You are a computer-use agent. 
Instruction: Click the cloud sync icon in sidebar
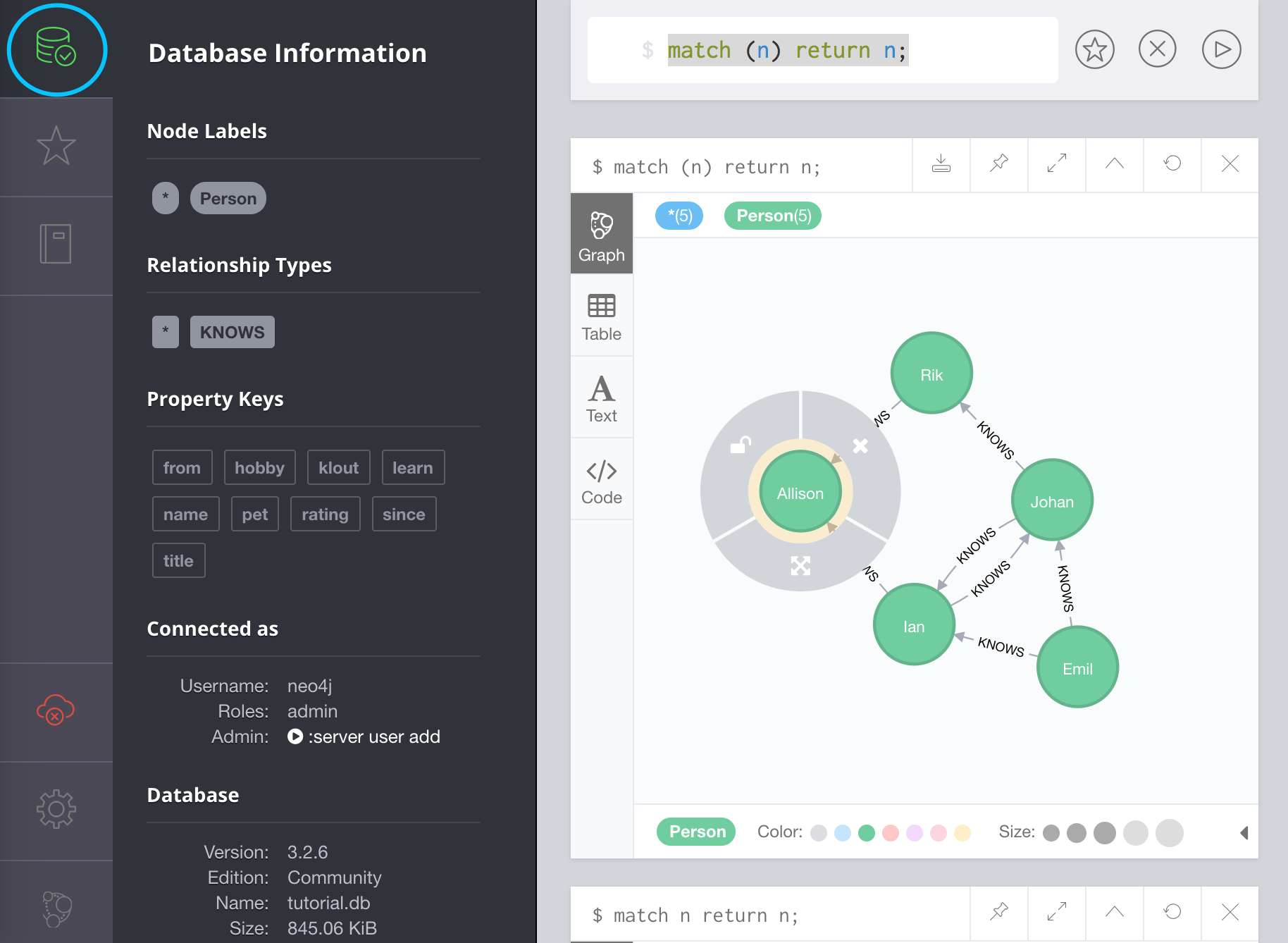(x=56, y=710)
